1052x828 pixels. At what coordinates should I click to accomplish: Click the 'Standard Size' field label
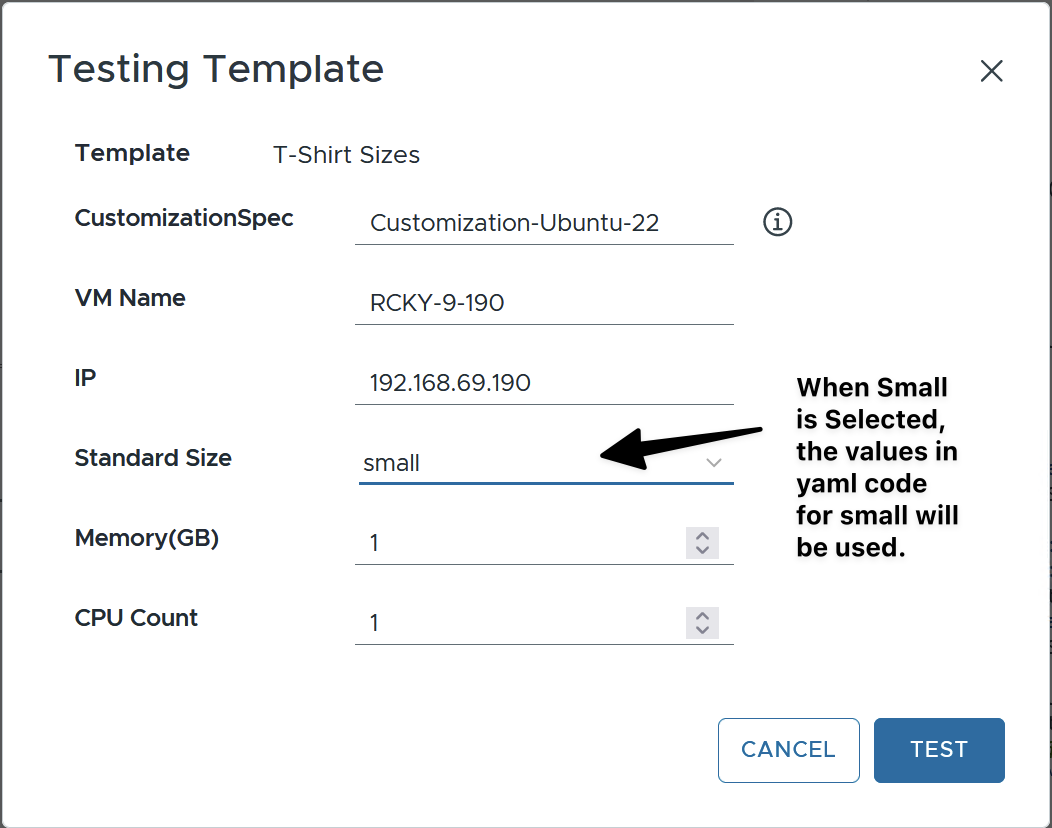pyautogui.click(x=153, y=458)
